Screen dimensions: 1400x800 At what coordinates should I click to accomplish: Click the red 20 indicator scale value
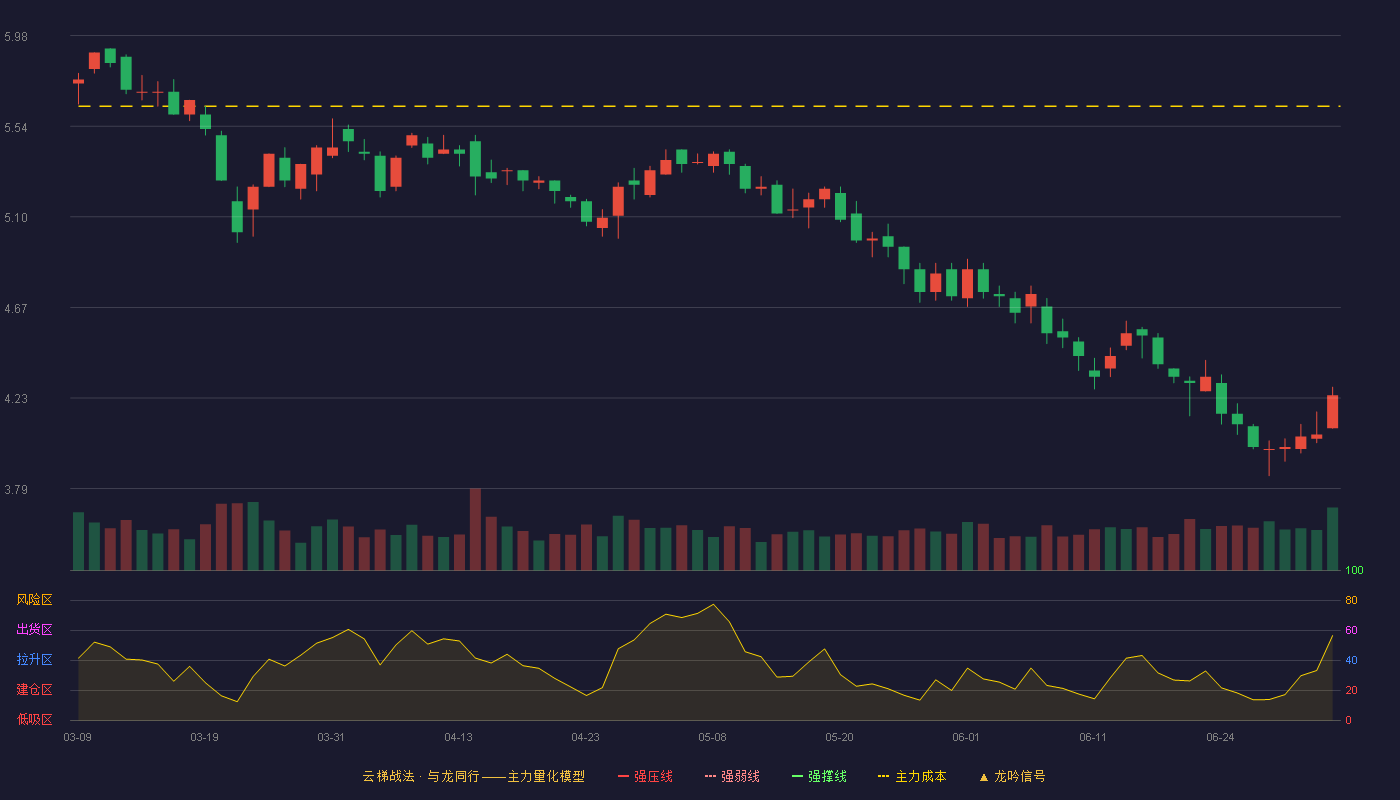click(x=1351, y=690)
